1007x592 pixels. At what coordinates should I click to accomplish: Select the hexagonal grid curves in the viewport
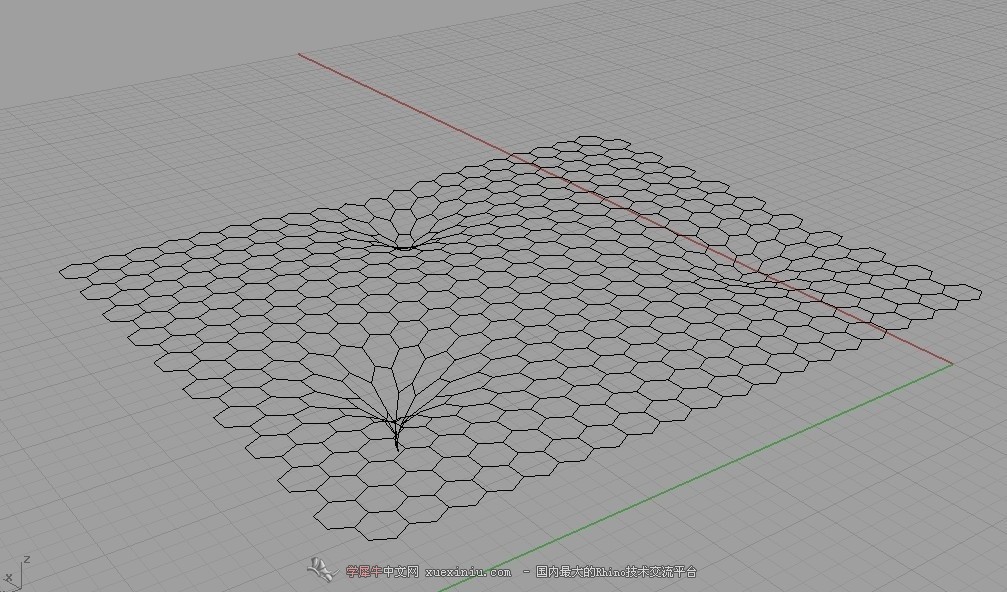521,337
